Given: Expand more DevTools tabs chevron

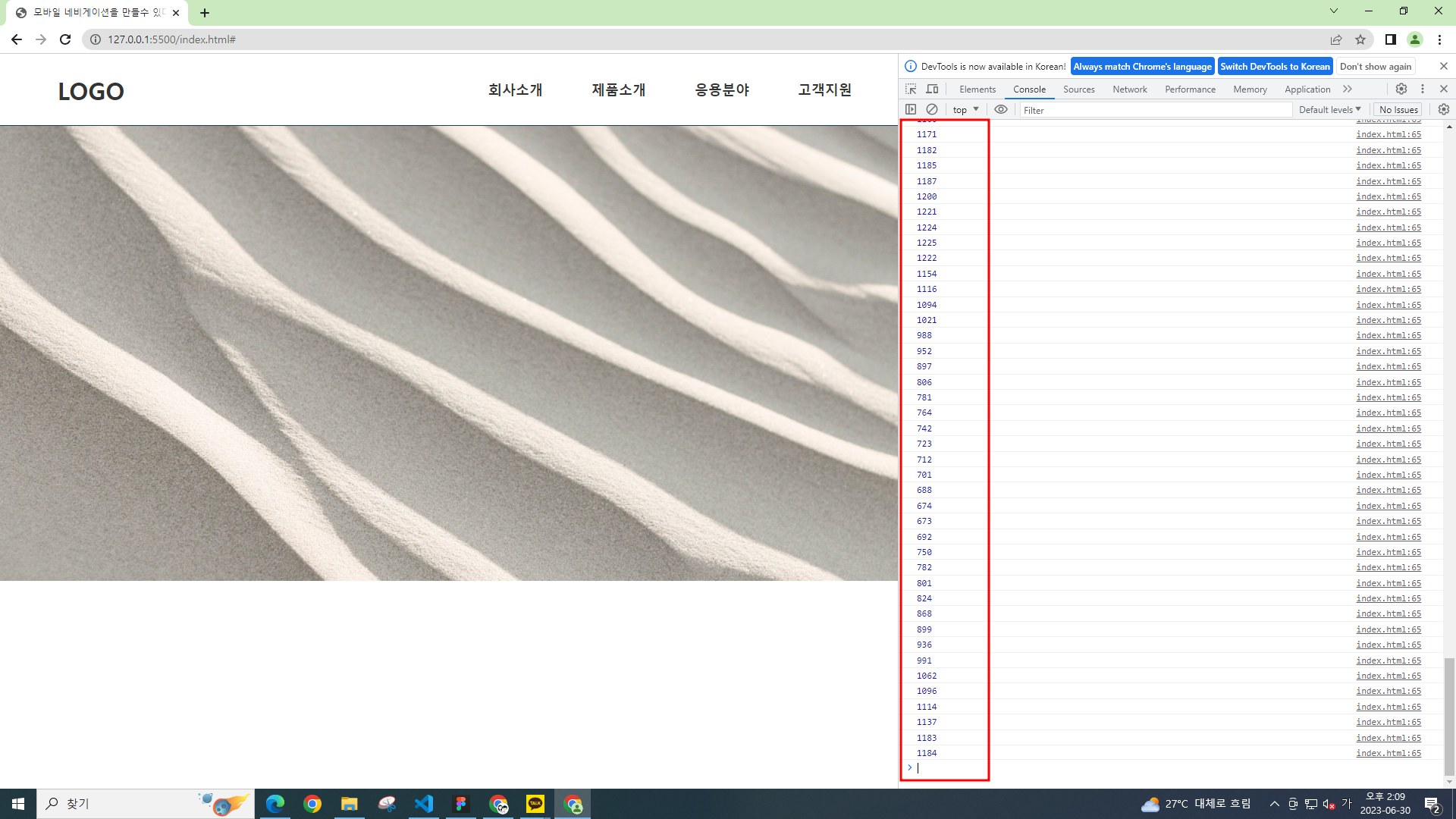Looking at the screenshot, I should tap(1348, 89).
